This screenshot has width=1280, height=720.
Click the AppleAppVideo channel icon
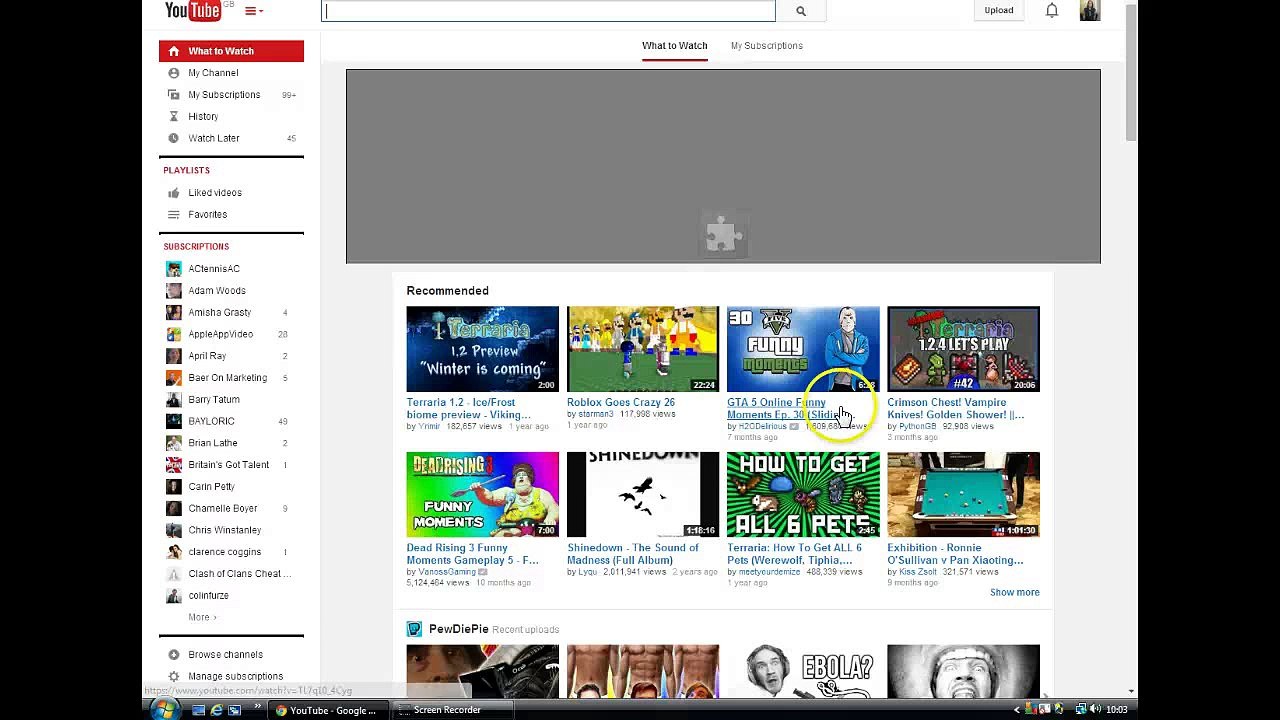point(174,334)
